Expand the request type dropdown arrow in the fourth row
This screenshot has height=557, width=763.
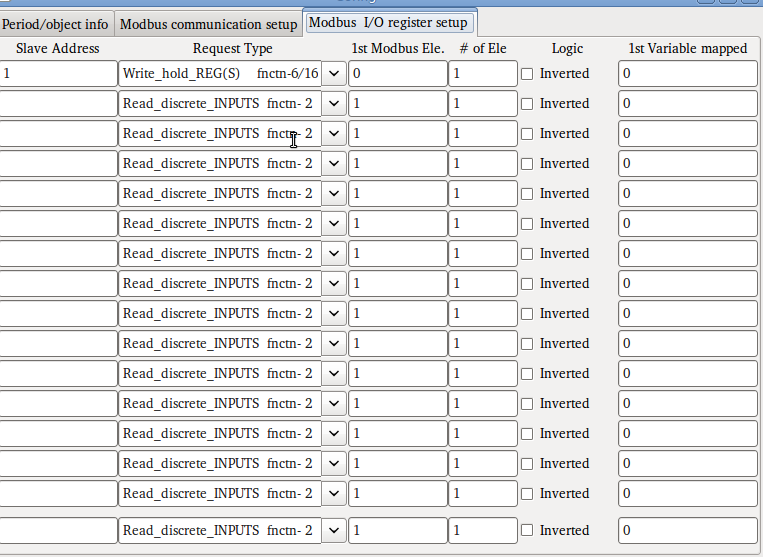[334, 163]
